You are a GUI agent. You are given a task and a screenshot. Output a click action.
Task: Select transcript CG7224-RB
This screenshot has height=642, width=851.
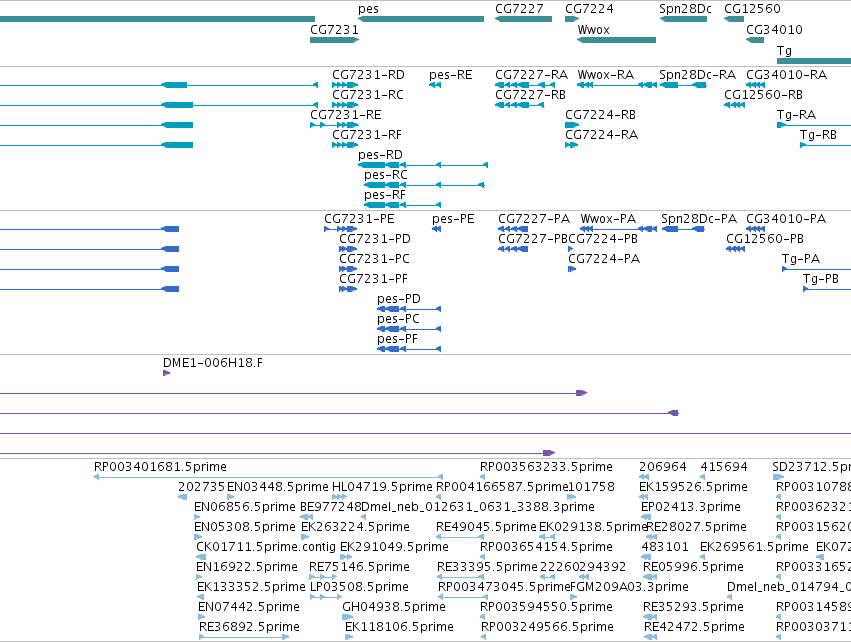572,125
